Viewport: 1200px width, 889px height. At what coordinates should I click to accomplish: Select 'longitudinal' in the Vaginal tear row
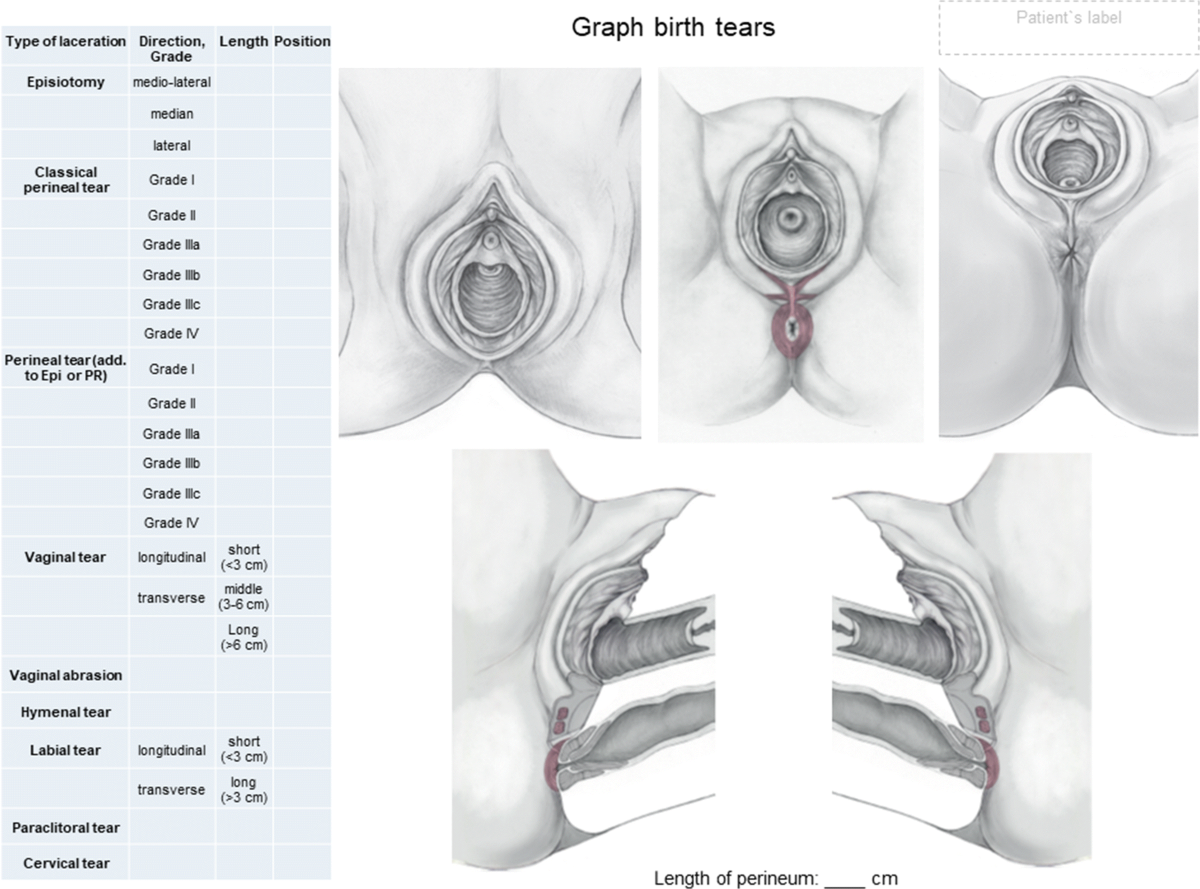(x=172, y=557)
